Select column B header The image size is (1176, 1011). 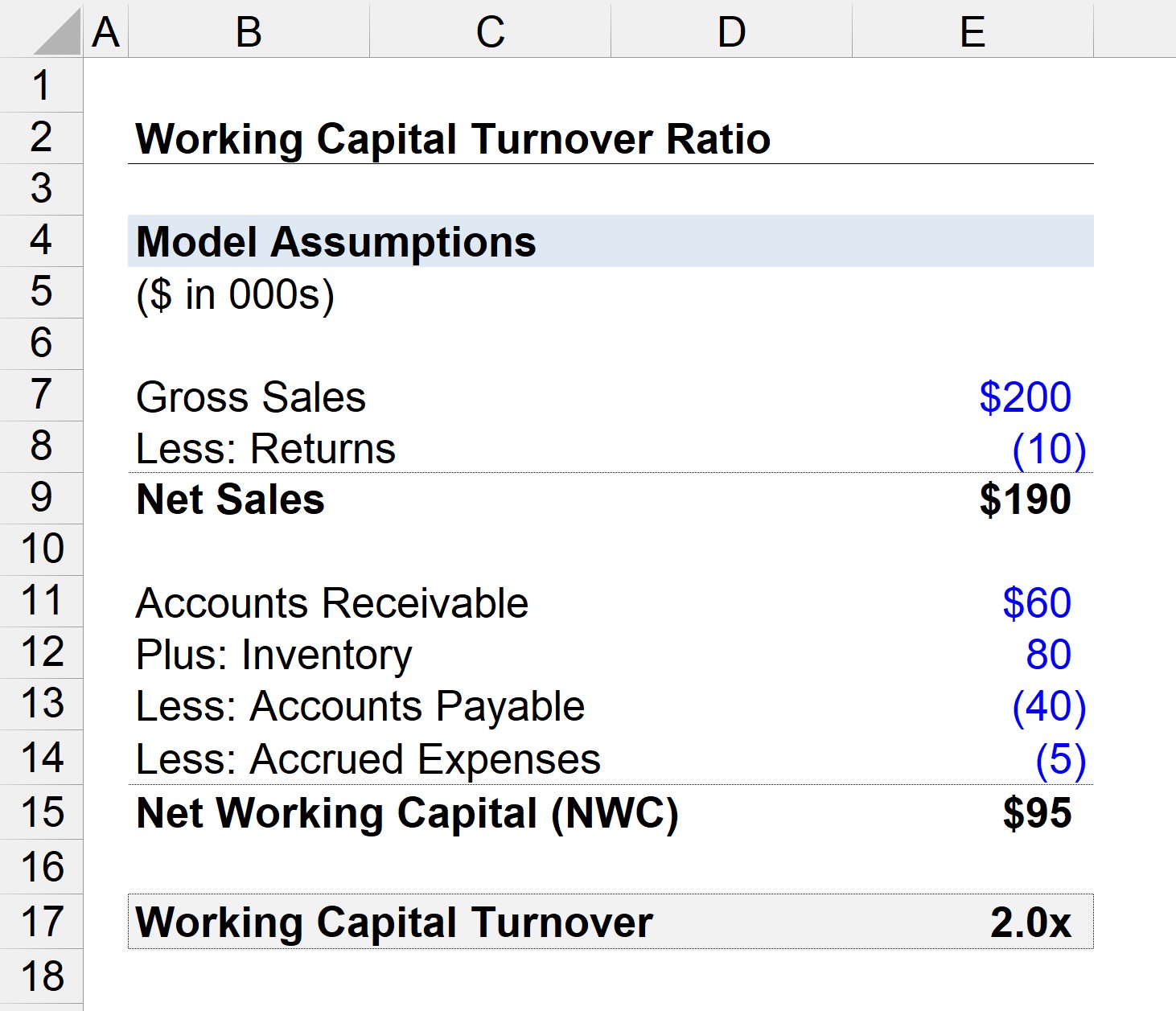249,32
